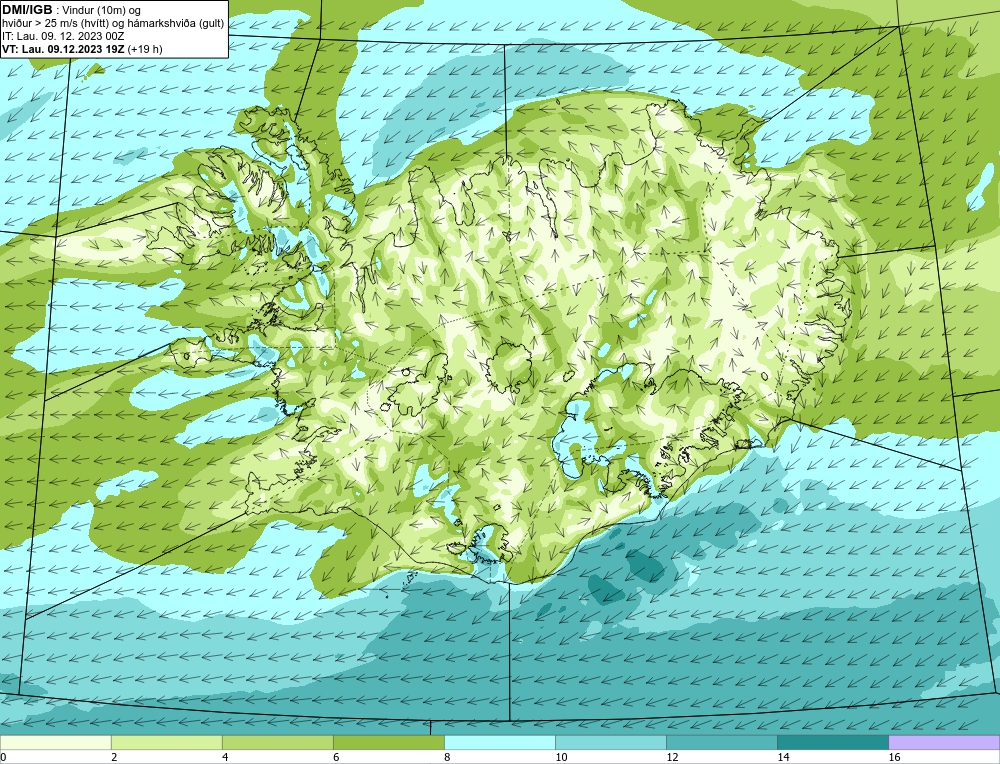Click the 6–8 m/s olive green legend swatch
This screenshot has width=1000, height=764.
388,742
